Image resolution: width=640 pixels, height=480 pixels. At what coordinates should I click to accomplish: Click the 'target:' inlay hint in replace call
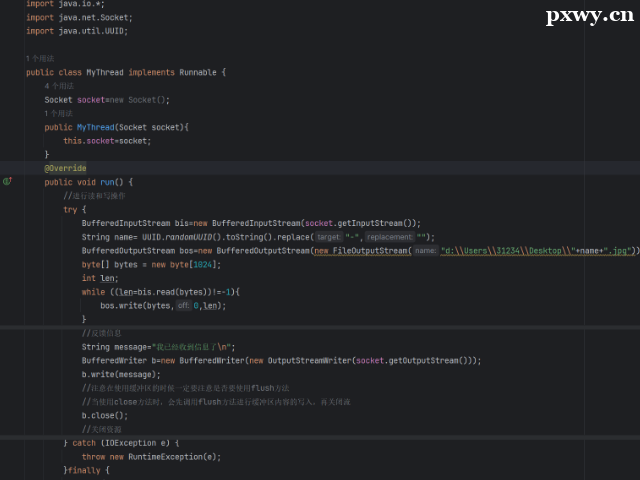(x=329, y=237)
